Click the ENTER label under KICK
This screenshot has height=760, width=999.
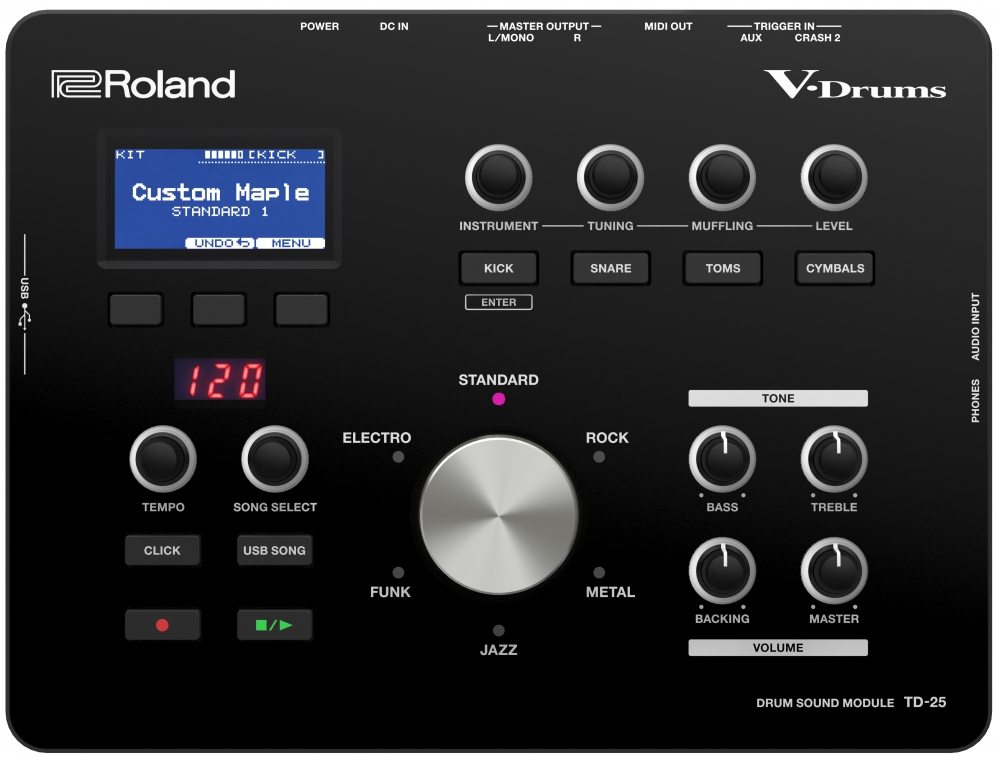coord(498,302)
